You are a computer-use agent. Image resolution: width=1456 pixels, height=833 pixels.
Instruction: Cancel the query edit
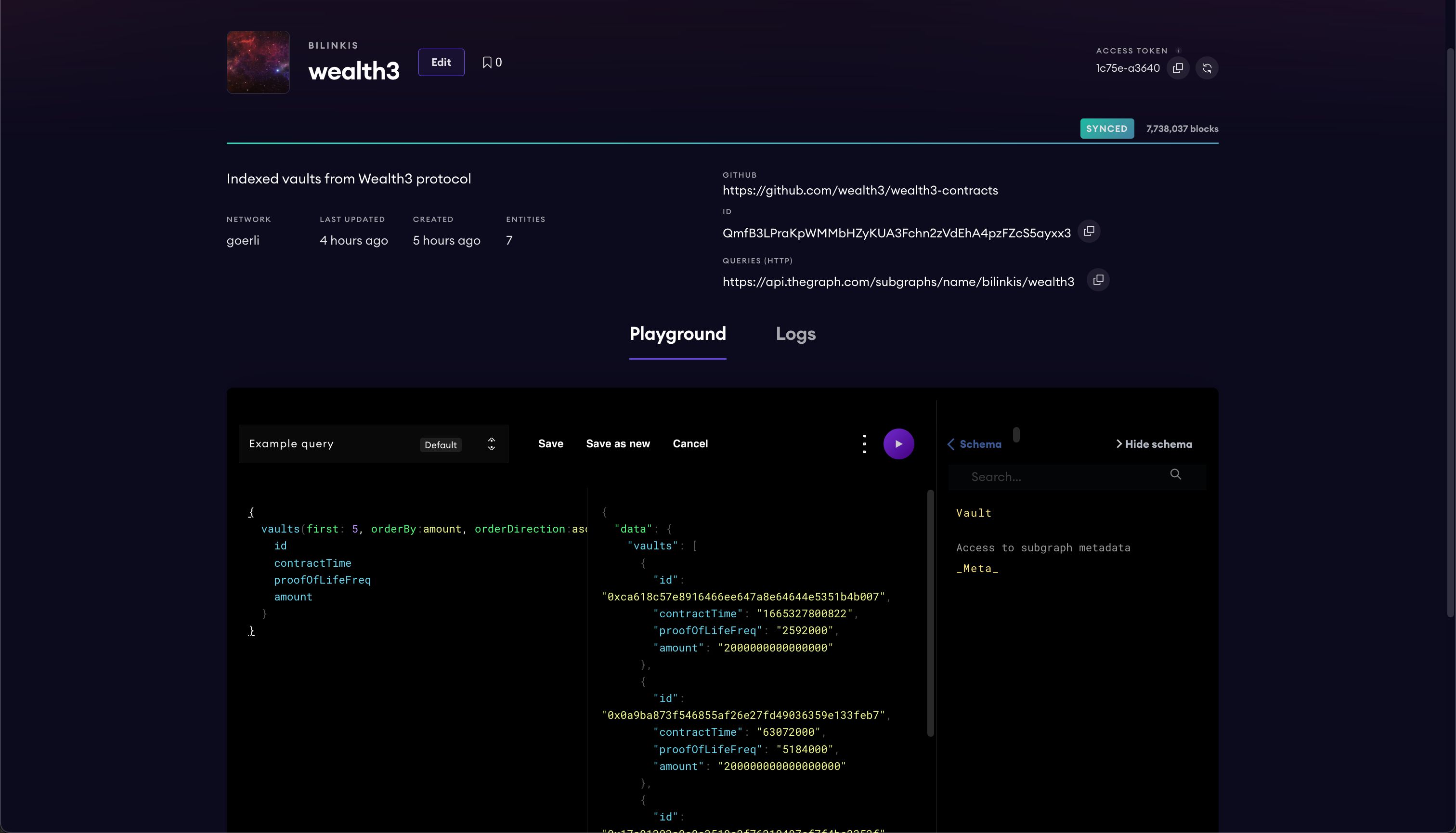690,444
